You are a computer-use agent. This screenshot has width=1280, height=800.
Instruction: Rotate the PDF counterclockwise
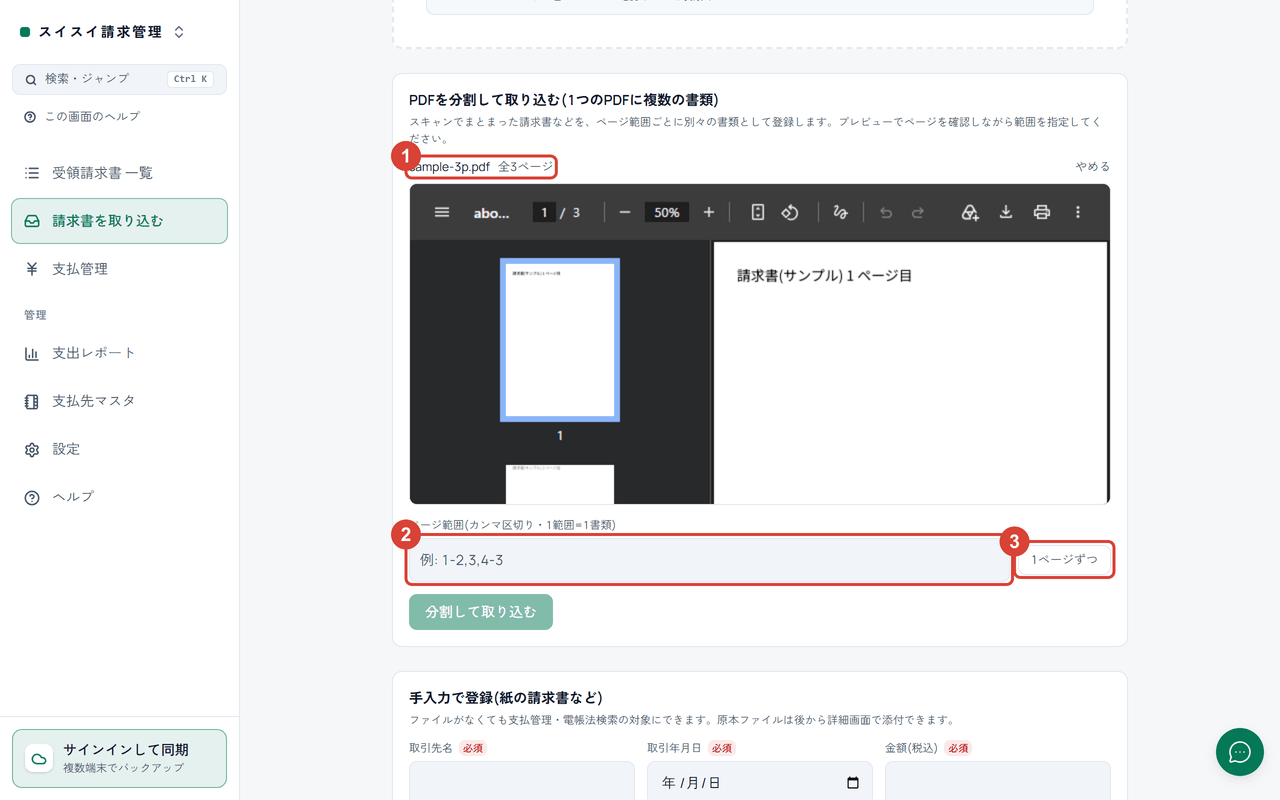tap(790, 212)
